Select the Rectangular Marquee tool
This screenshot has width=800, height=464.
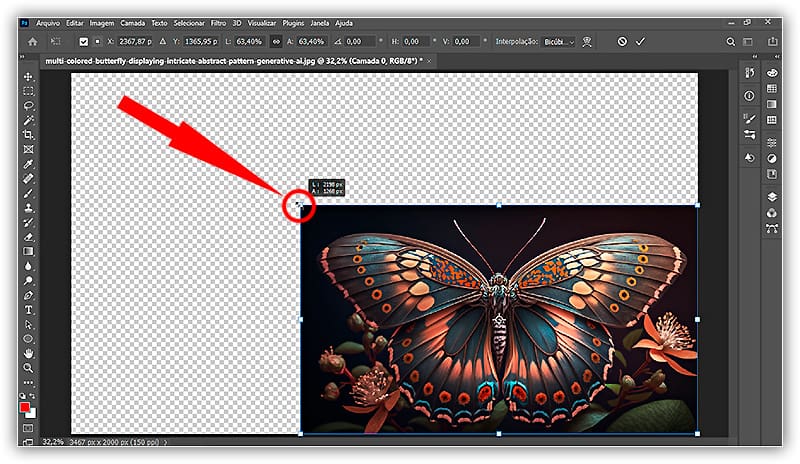click(29, 91)
